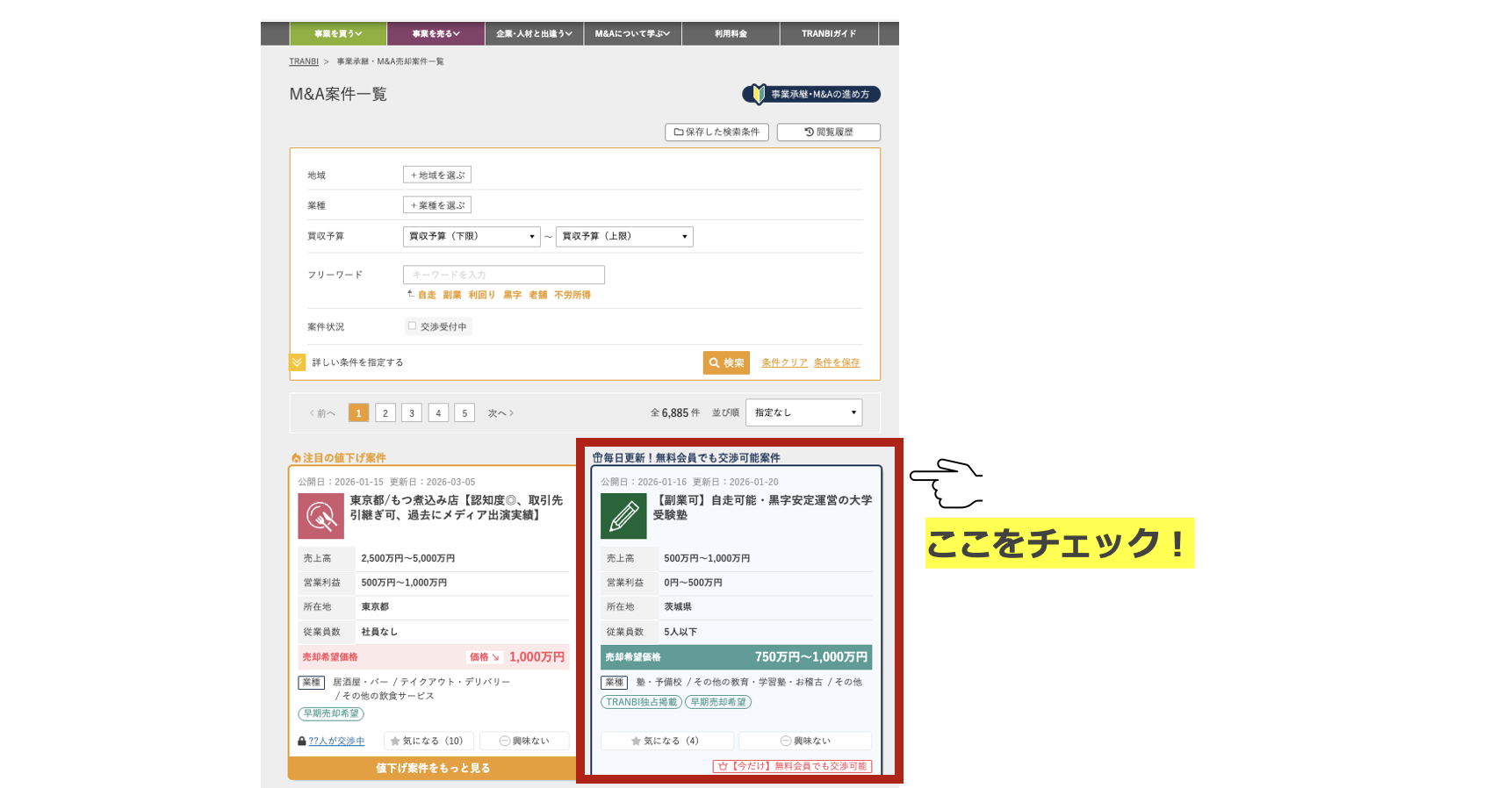The width and height of the screenshot is (1512, 788).
Task: Mark 大学受験塾 listing as 興味ない
Action: (805, 741)
